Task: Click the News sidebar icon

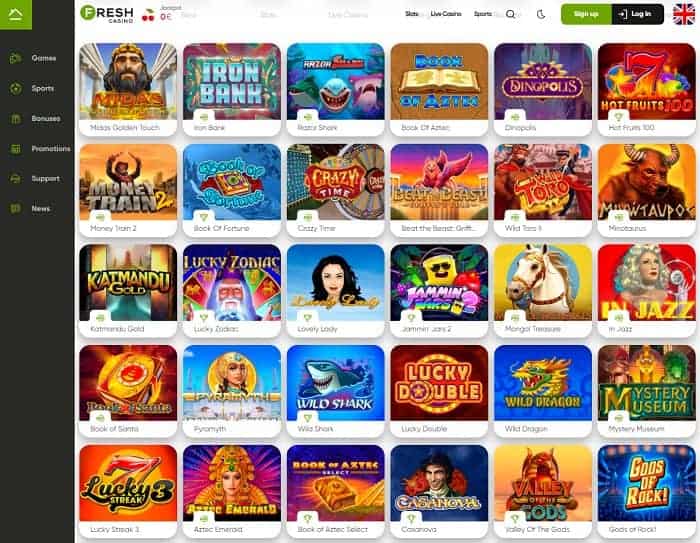Action: (x=16, y=209)
